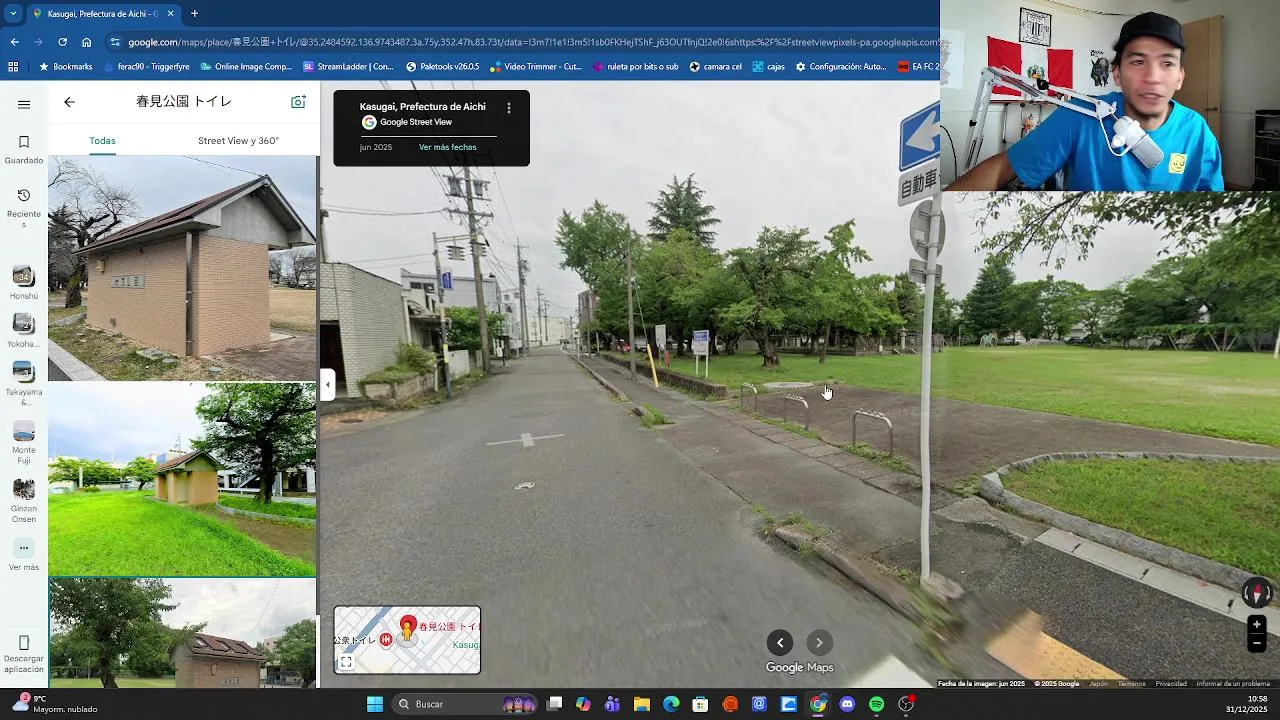1280x720 pixels.
Task: Select the Ginzan Onsen recent item
Action: [24, 500]
